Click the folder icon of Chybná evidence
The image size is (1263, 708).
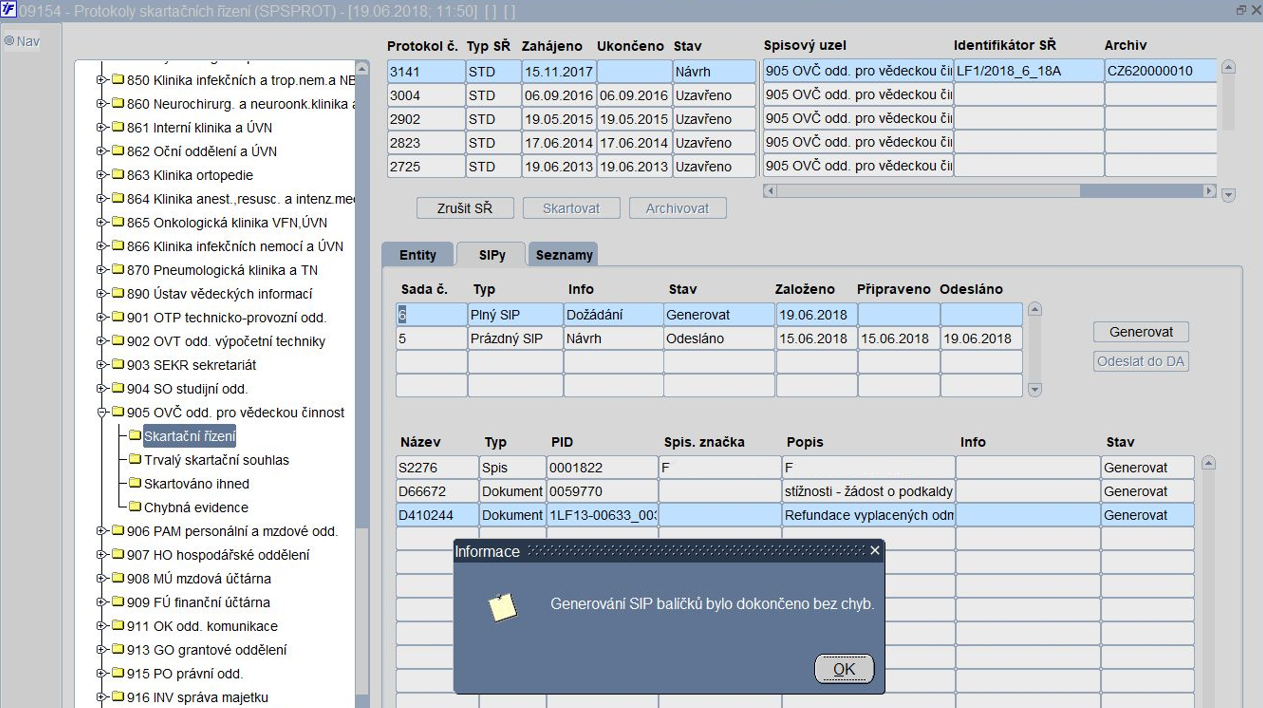(135, 507)
